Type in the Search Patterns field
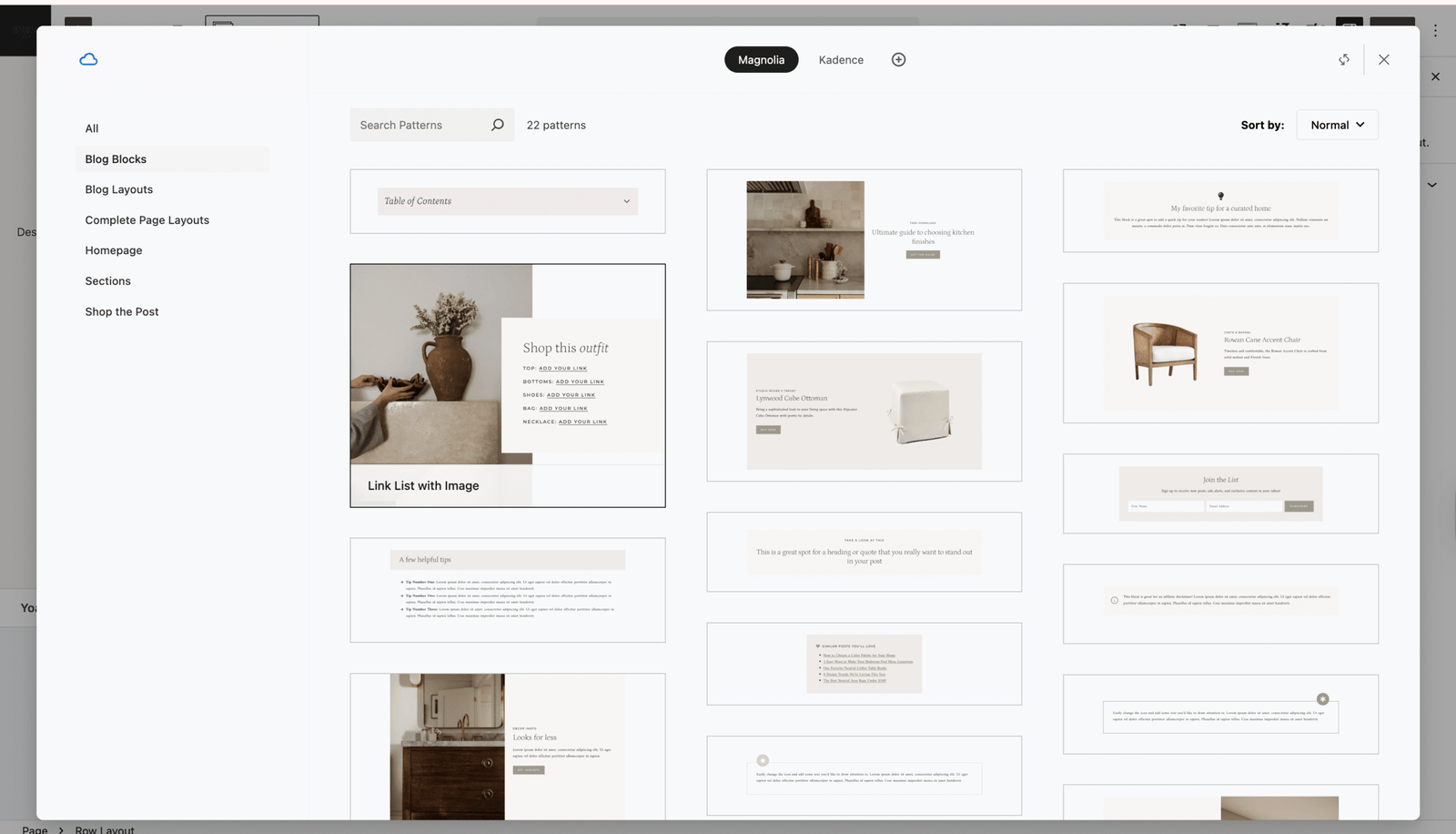 (x=419, y=126)
